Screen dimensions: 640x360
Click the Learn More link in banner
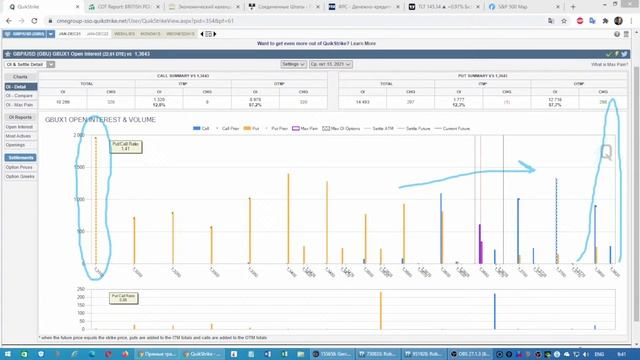coord(363,43)
